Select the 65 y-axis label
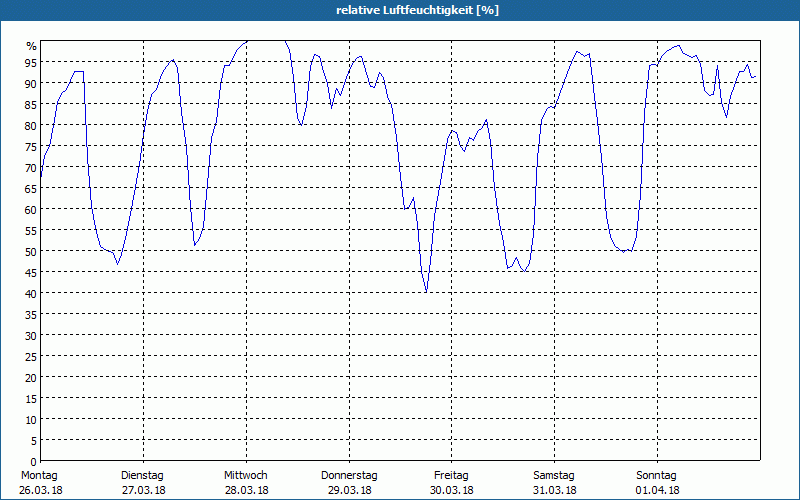Screen dimensions: 800x500 [x=32, y=188]
